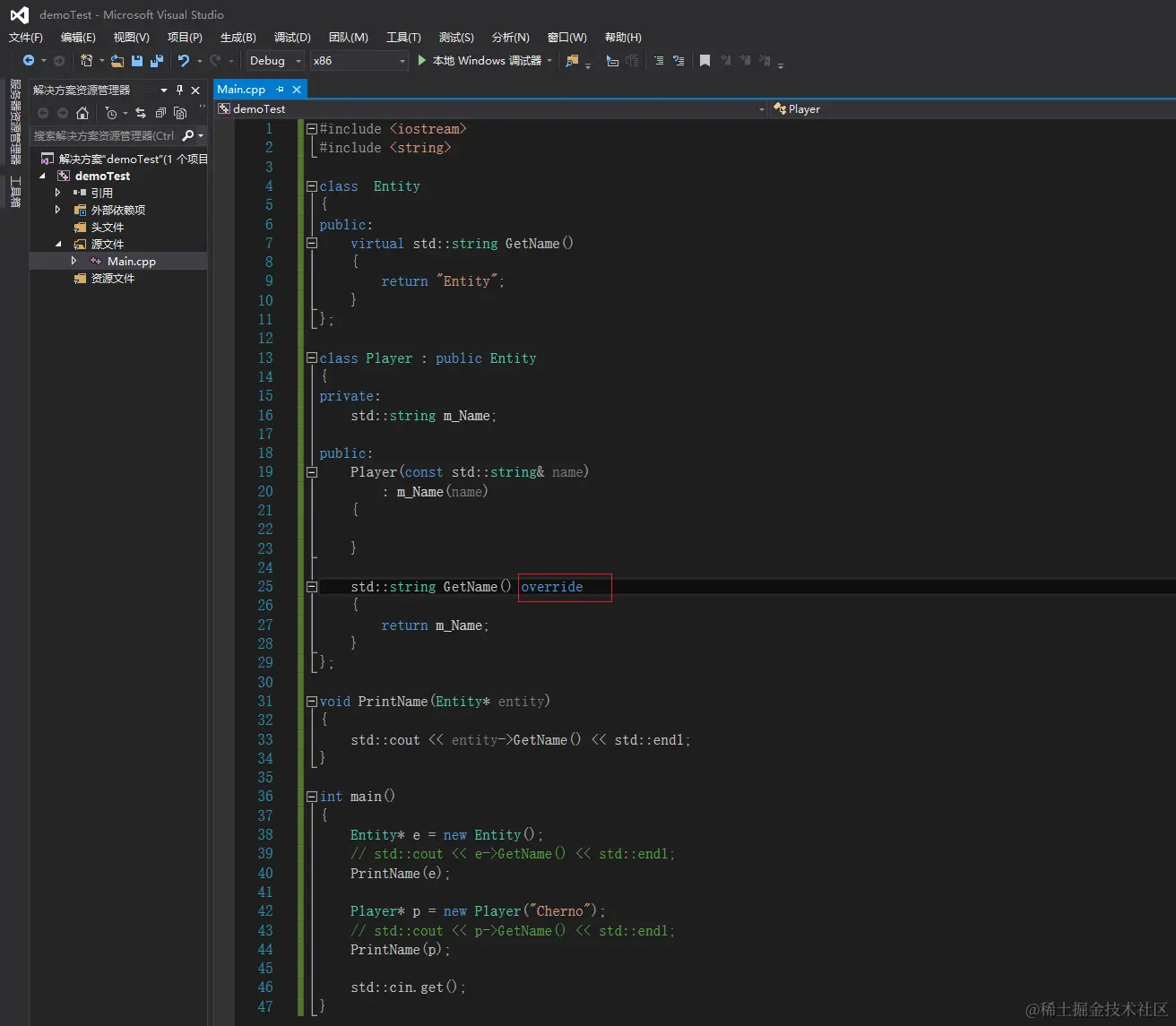Open the Debug configuration dropdown
The width and height of the screenshot is (1176, 1026).
(298, 61)
